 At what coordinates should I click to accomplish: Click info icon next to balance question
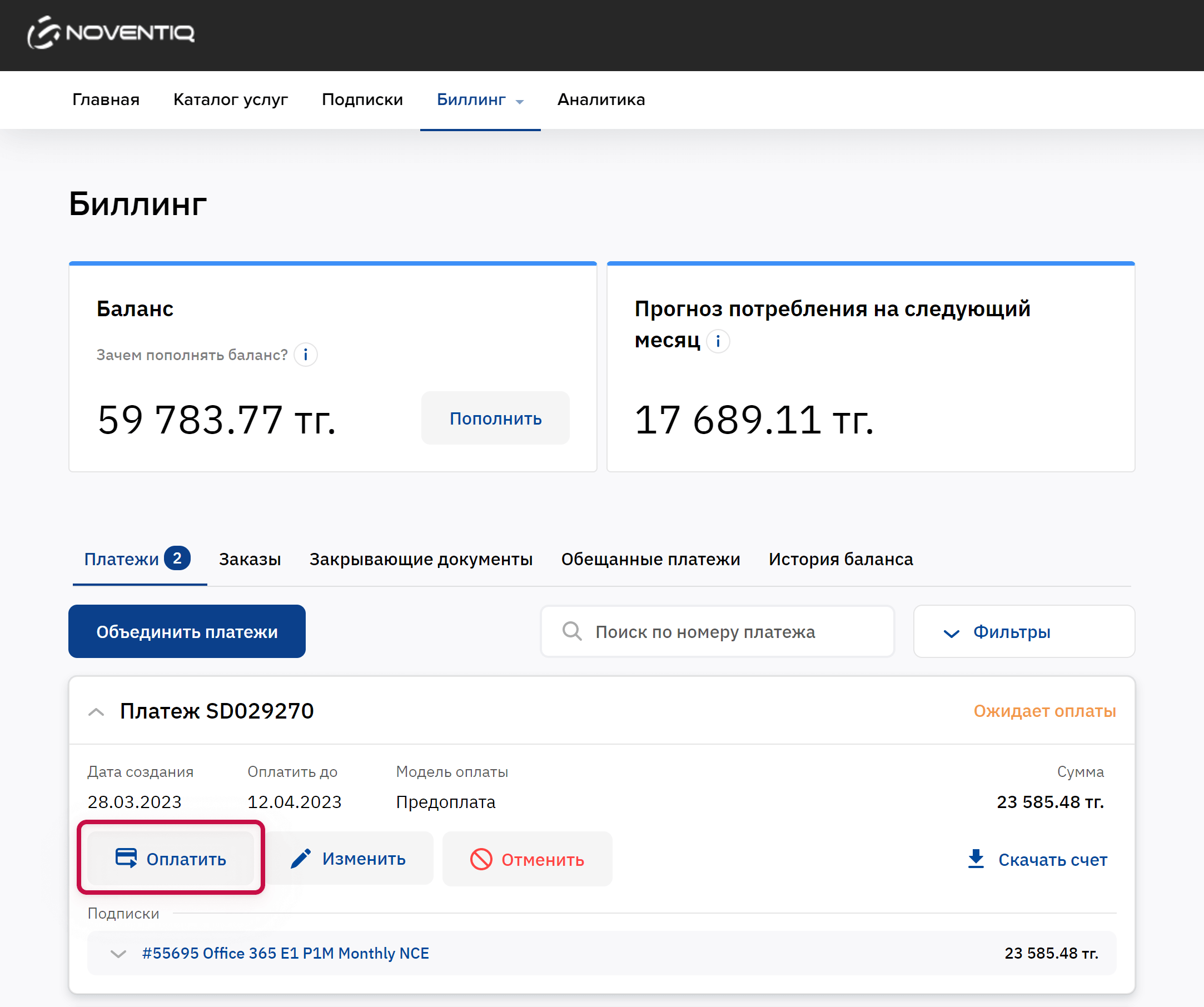click(x=306, y=355)
